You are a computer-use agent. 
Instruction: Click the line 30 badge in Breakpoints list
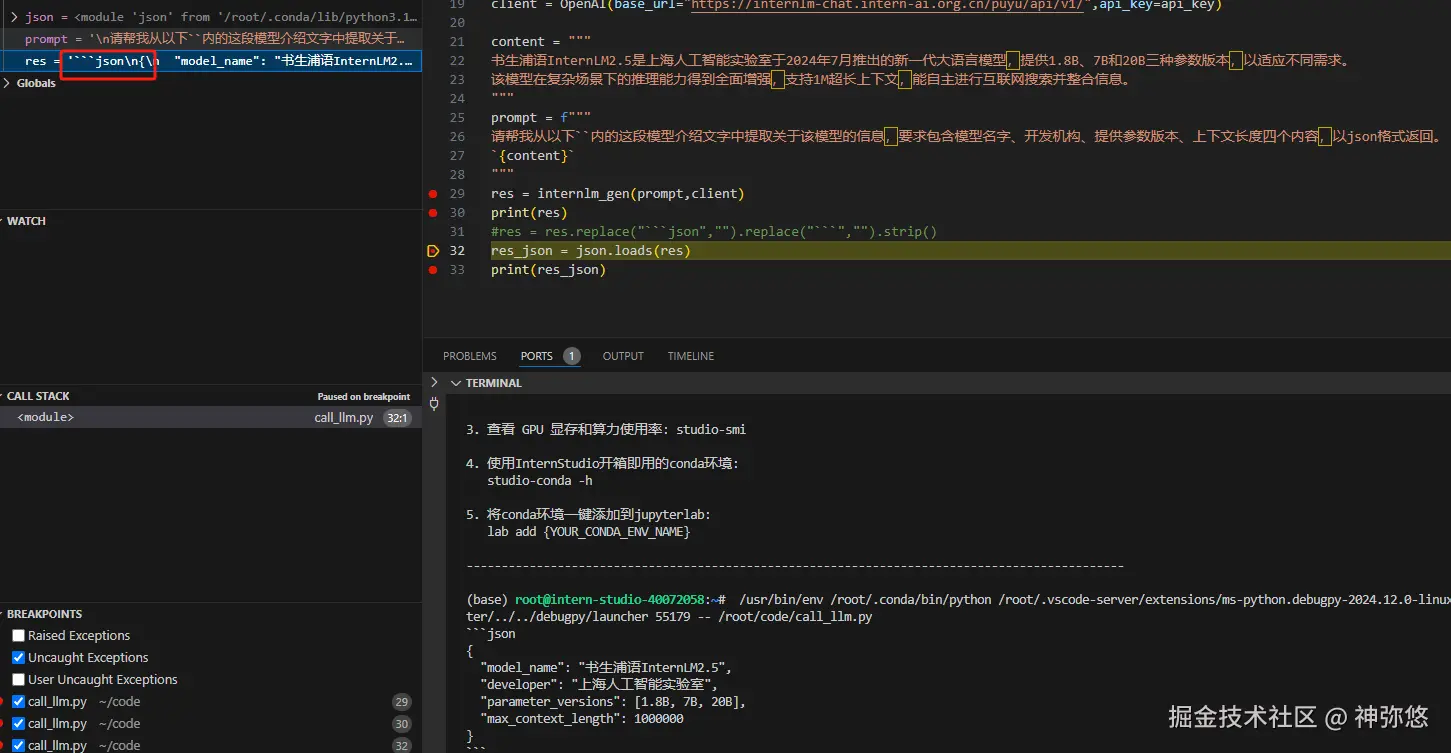[x=401, y=724]
